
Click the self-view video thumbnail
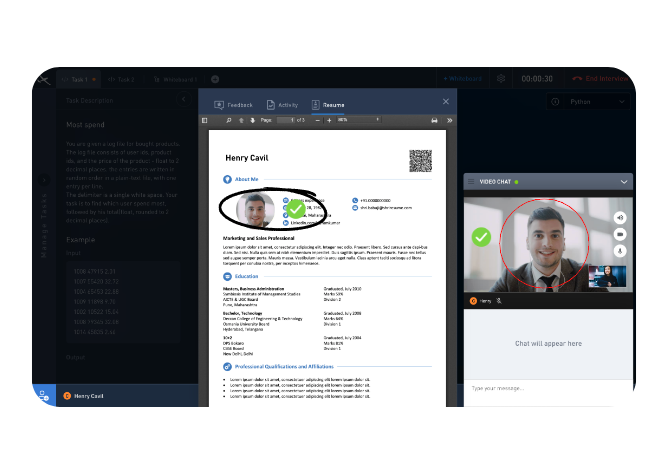point(607,276)
